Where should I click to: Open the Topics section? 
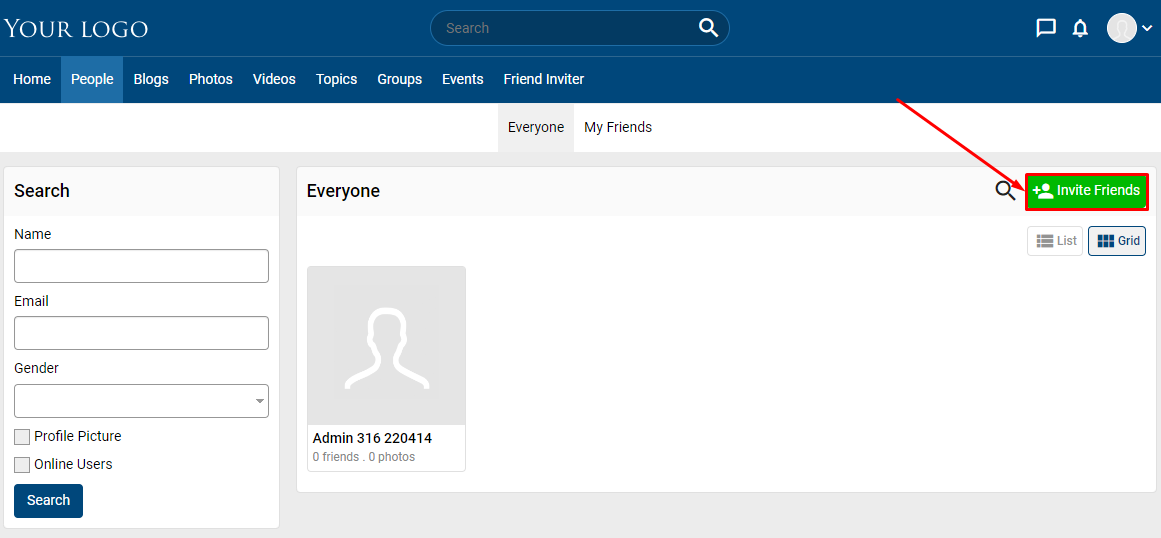(x=336, y=79)
